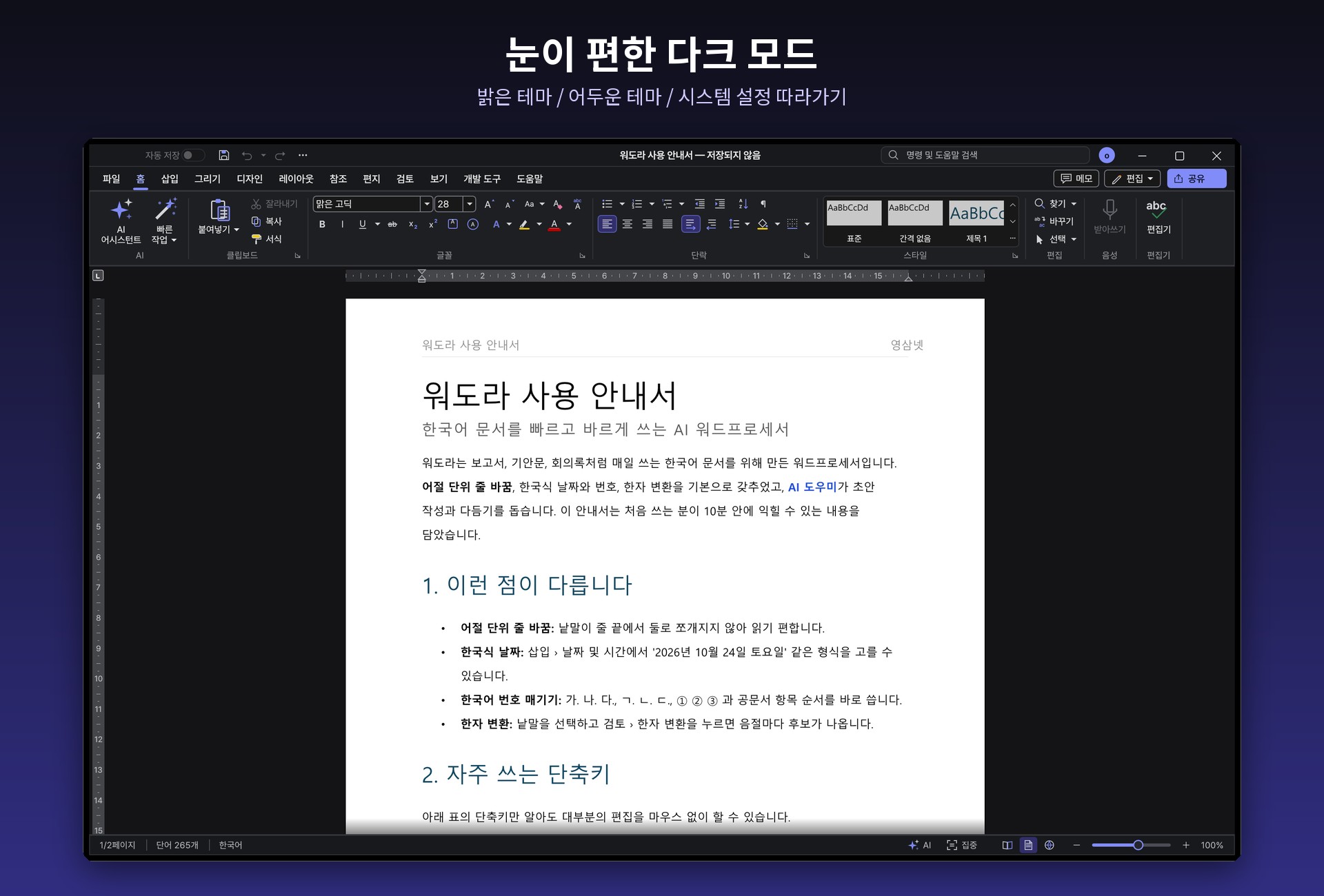Align paragraph left
1324x896 pixels.
click(x=607, y=224)
